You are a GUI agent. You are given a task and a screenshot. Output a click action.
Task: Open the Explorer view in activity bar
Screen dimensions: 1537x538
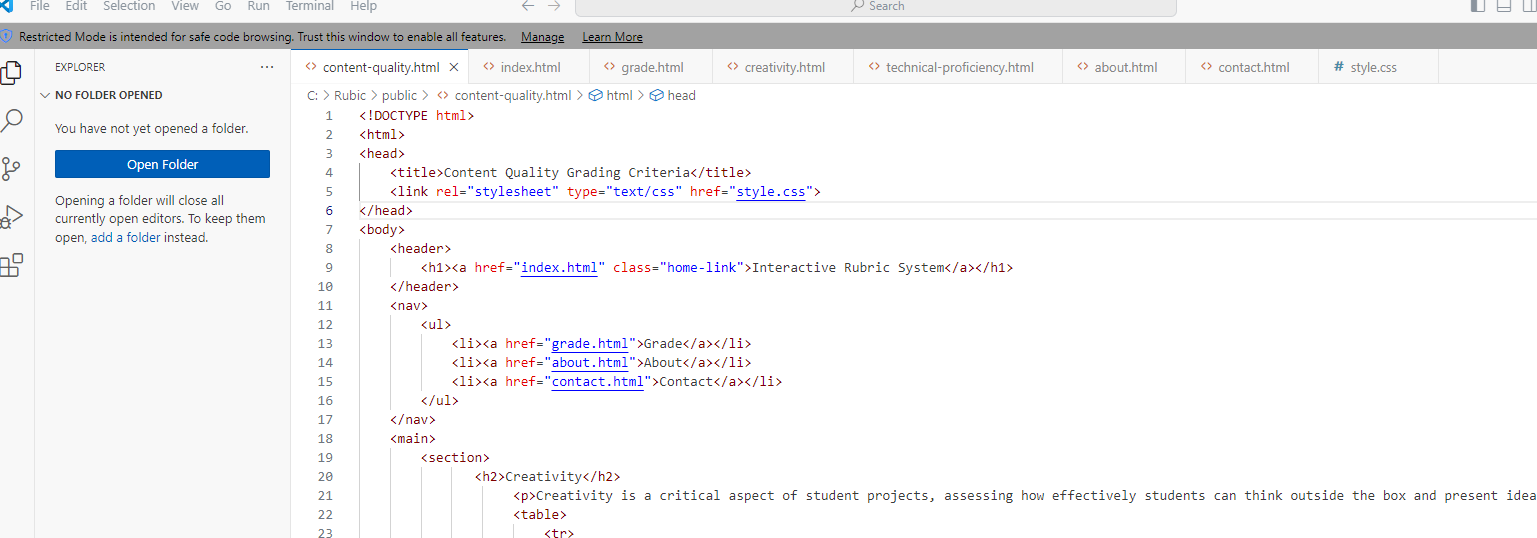[x=12, y=74]
